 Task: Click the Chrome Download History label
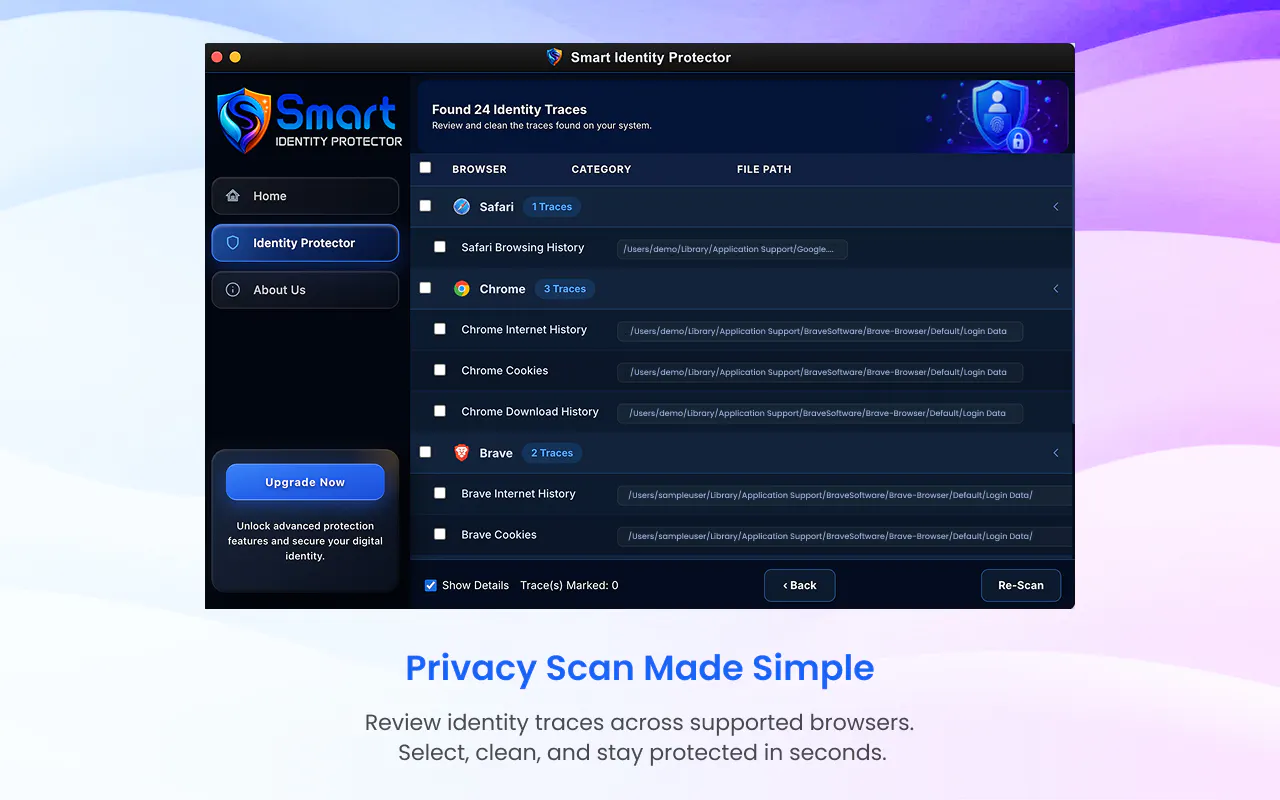point(530,411)
